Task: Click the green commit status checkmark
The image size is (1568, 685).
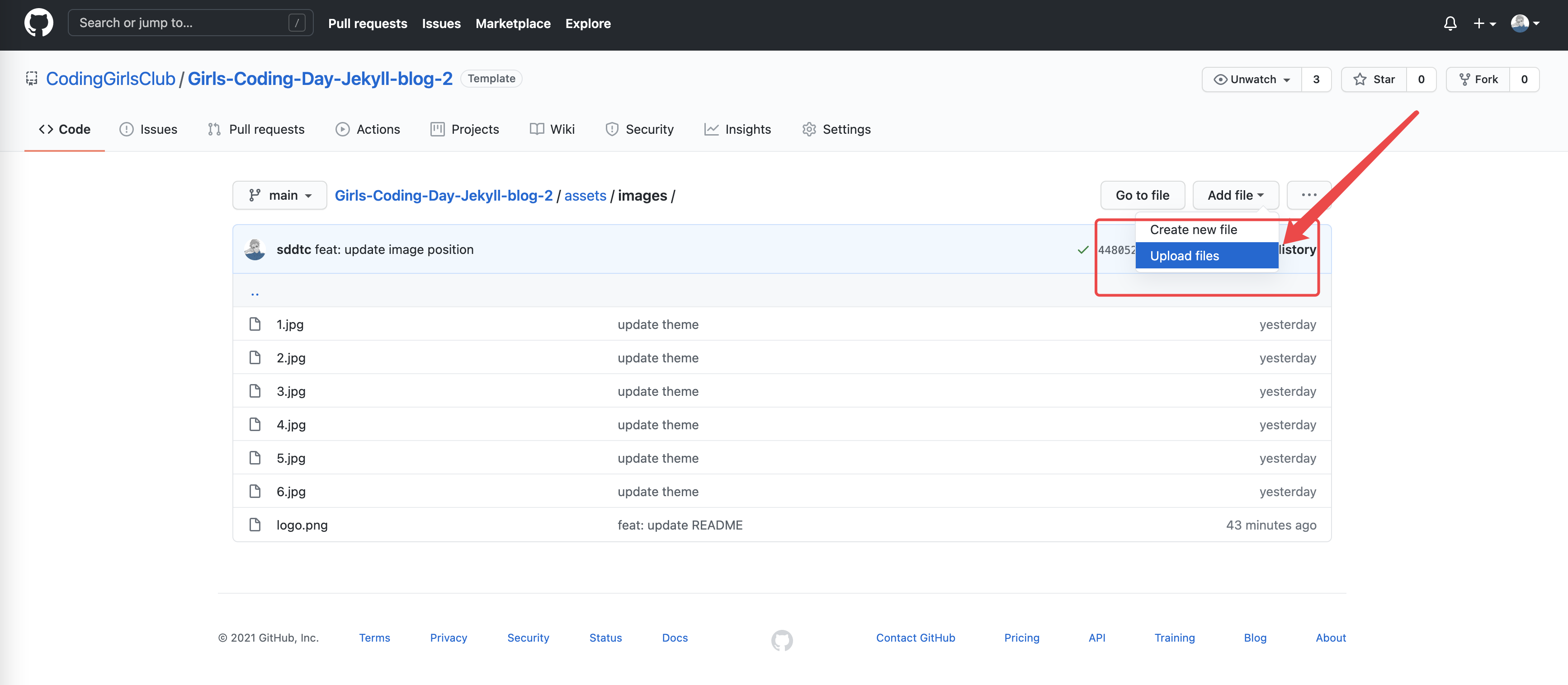Action: 1083,249
